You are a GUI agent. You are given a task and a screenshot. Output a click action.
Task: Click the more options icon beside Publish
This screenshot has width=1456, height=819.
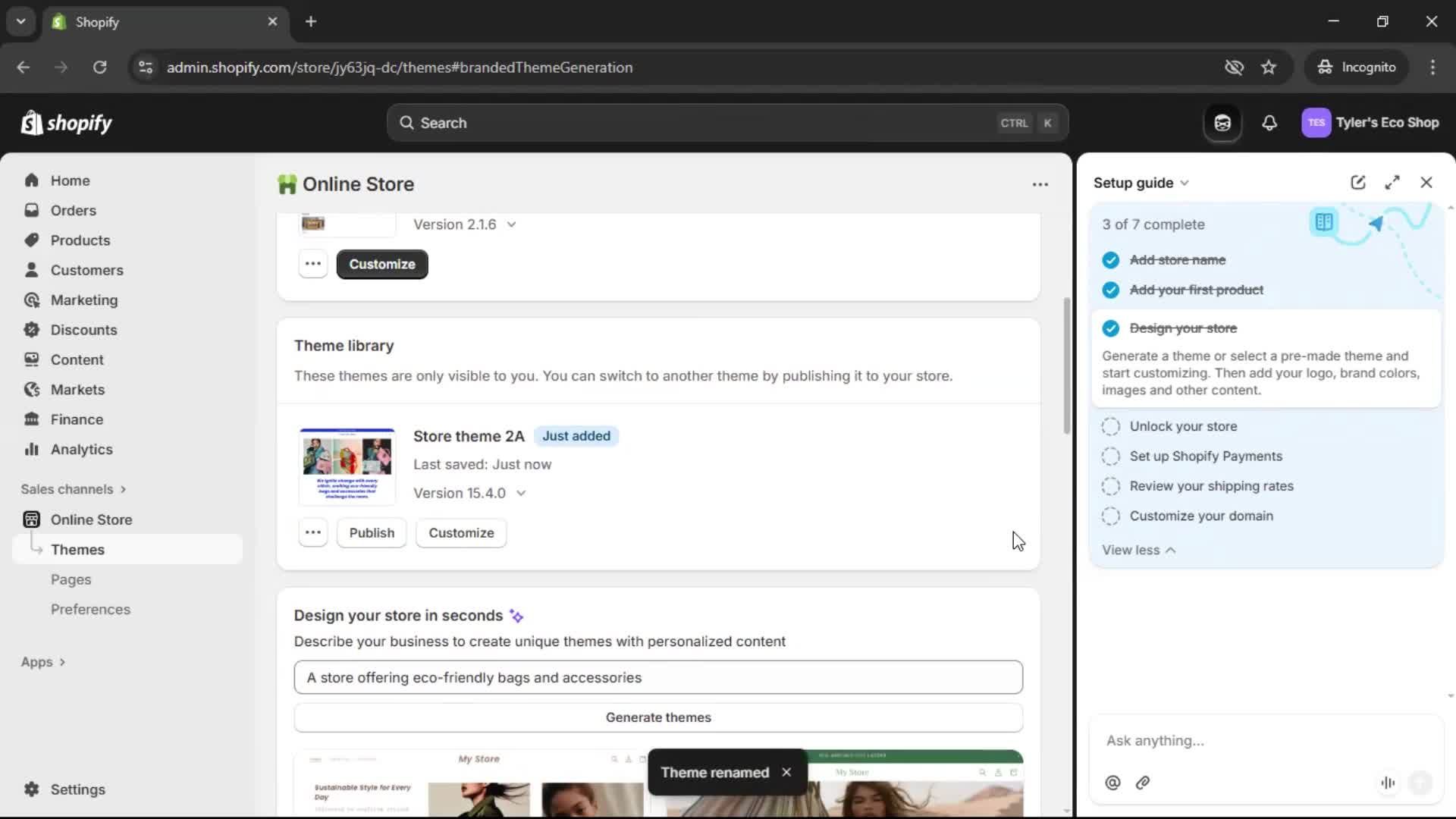point(313,532)
